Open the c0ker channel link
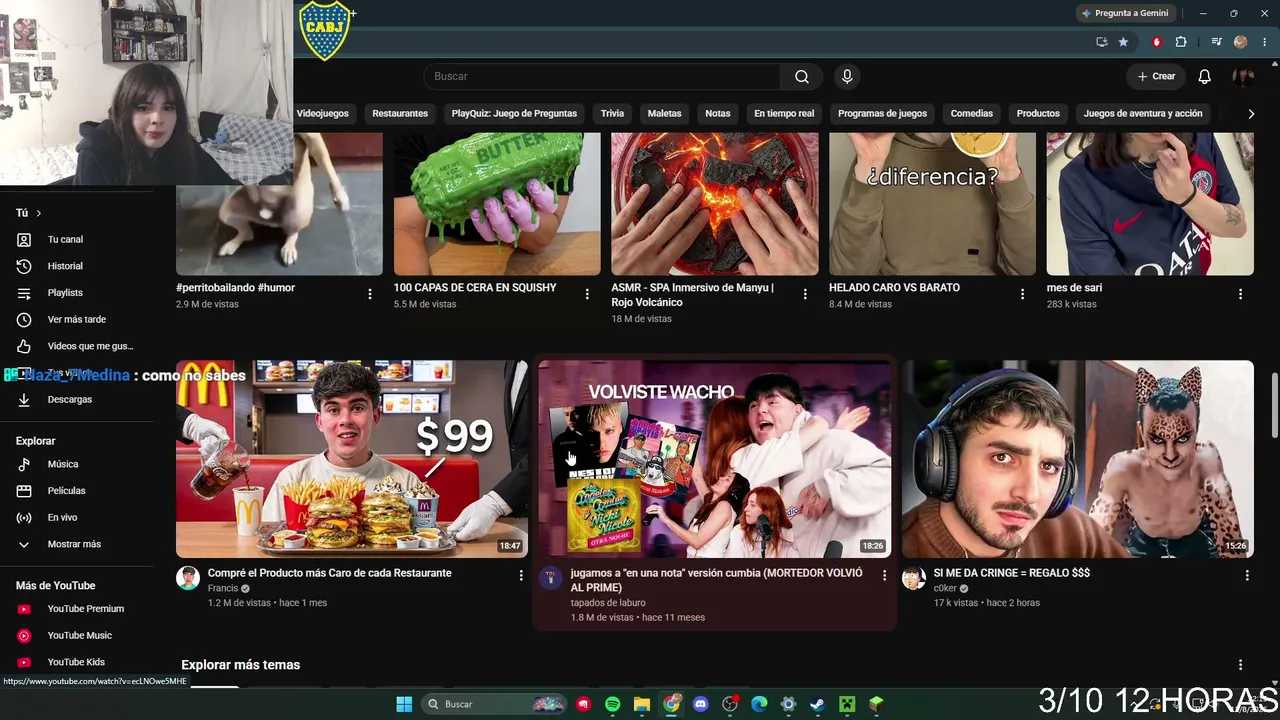The width and height of the screenshot is (1280, 720). (945, 589)
